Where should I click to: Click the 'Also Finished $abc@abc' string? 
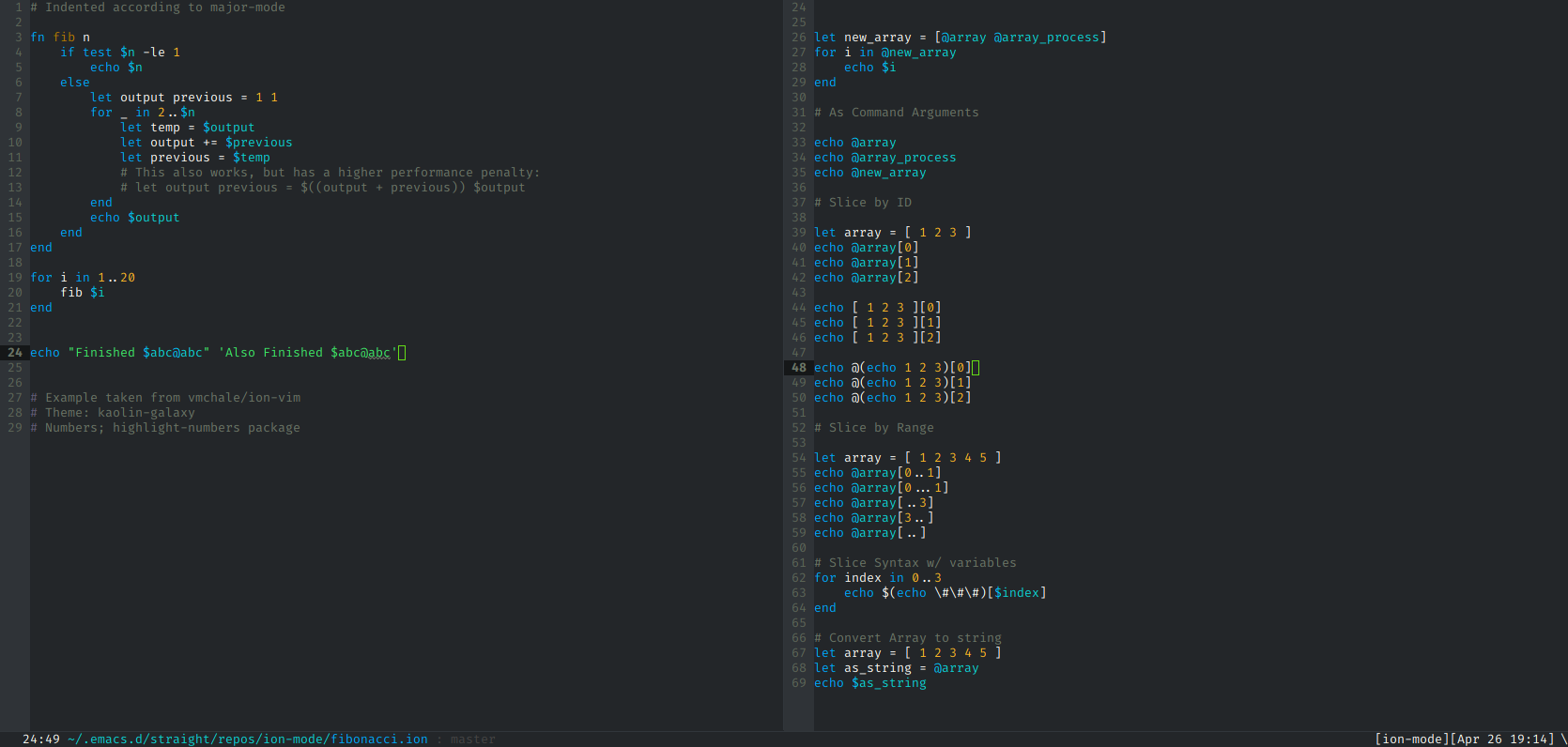pyautogui.click(x=308, y=353)
